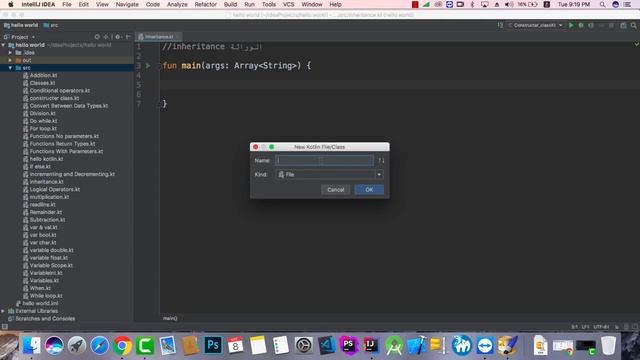Click the Debug bug icon in toolbar
The image size is (640, 360).
581,25
